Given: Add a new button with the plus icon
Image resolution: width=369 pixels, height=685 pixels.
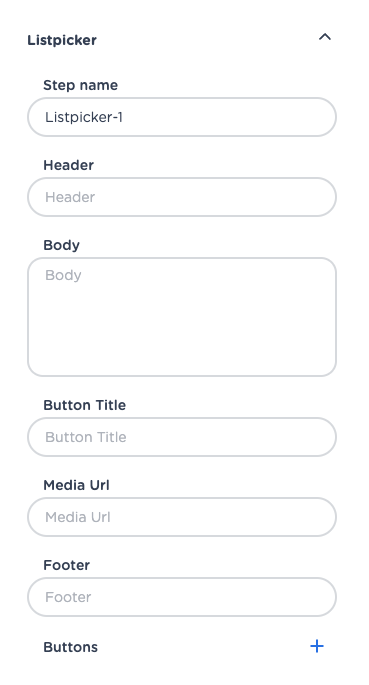Looking at the screenshot, I should (317, 646).
